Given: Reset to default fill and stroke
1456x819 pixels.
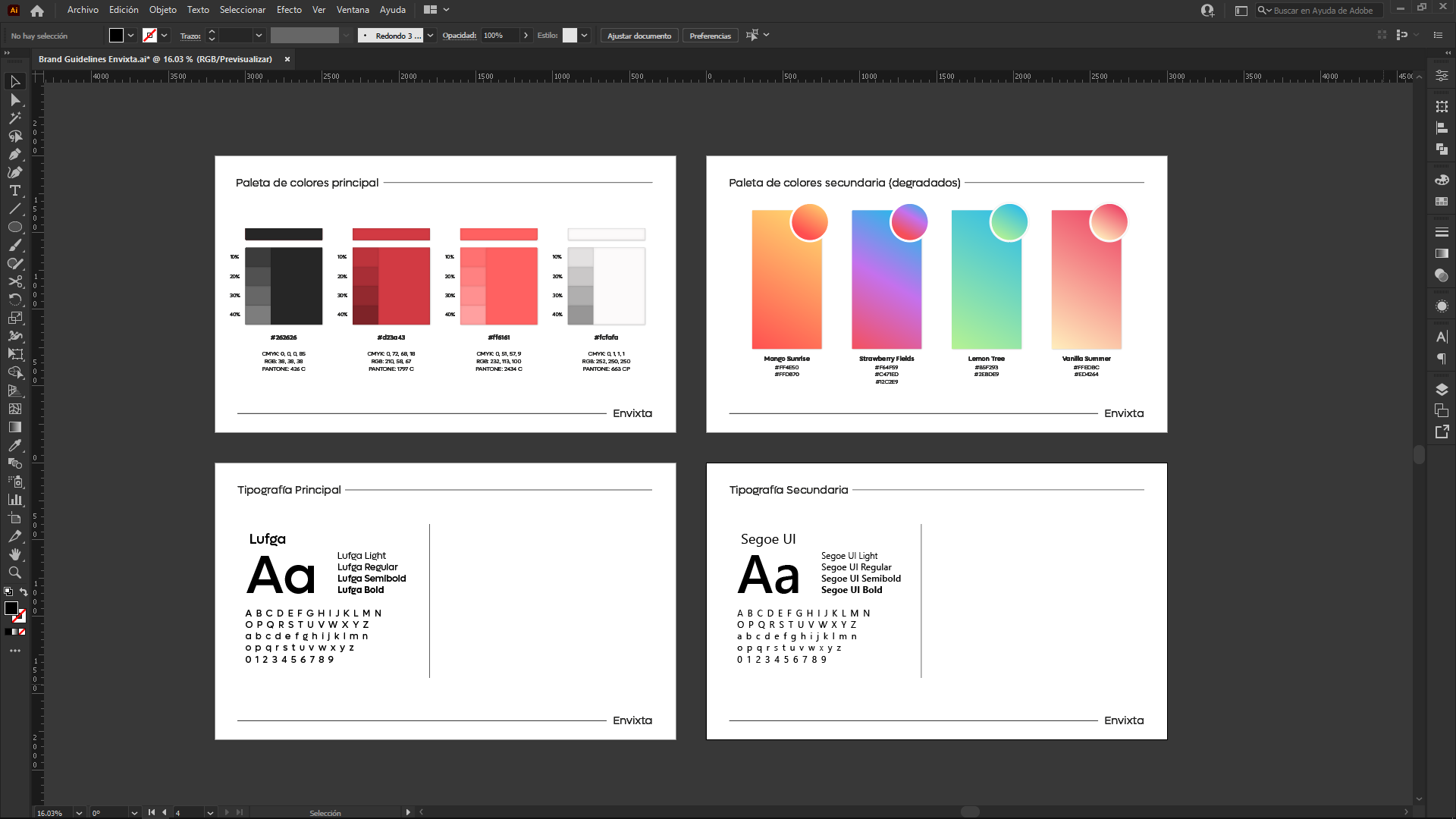Looking at the screenshot, I should [8, 591].
